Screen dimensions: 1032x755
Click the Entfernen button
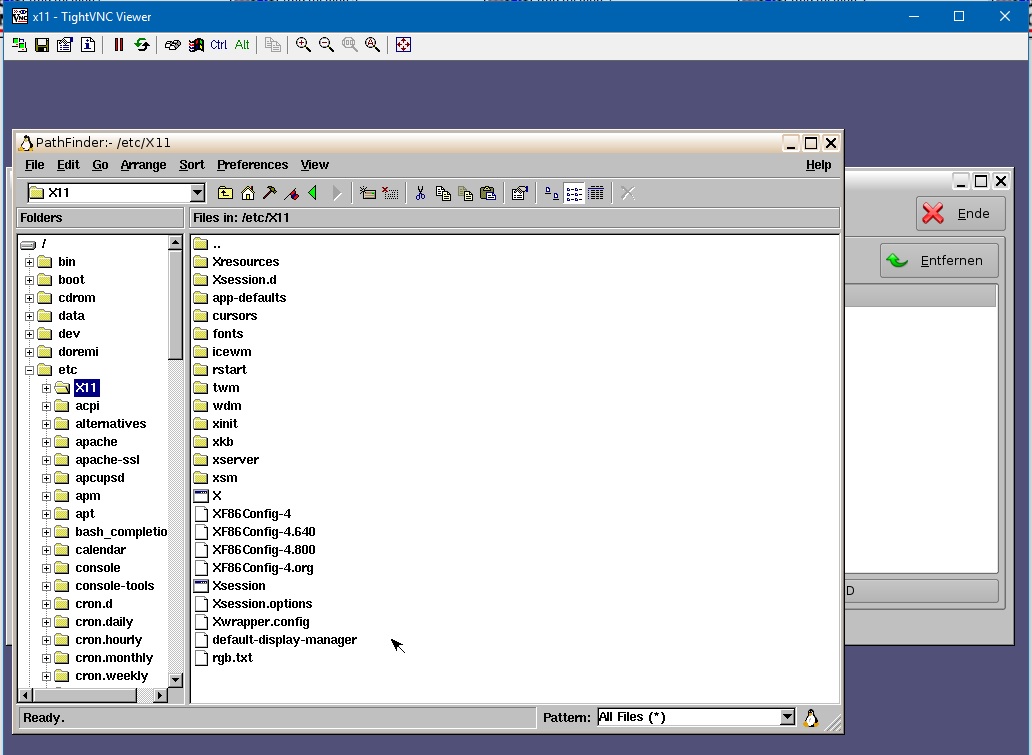[939, 261]
